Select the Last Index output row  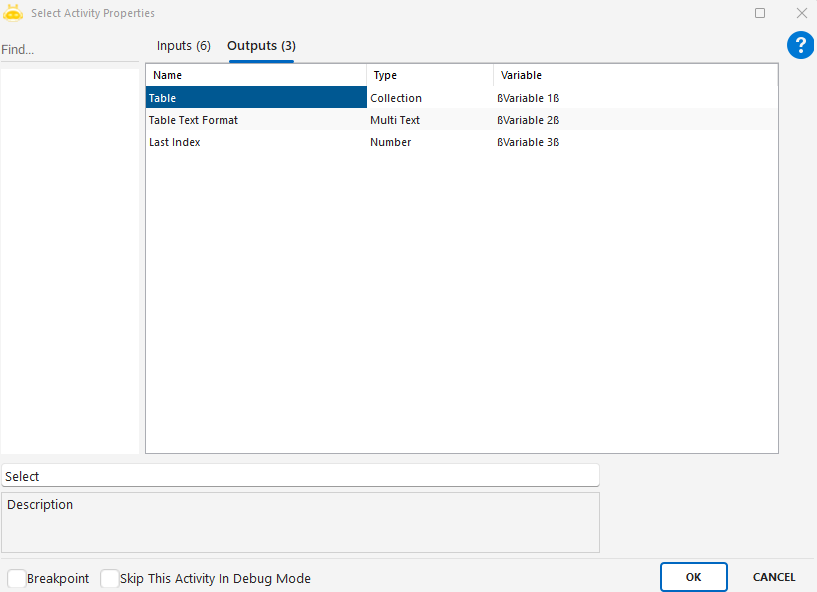coord(256,142)
